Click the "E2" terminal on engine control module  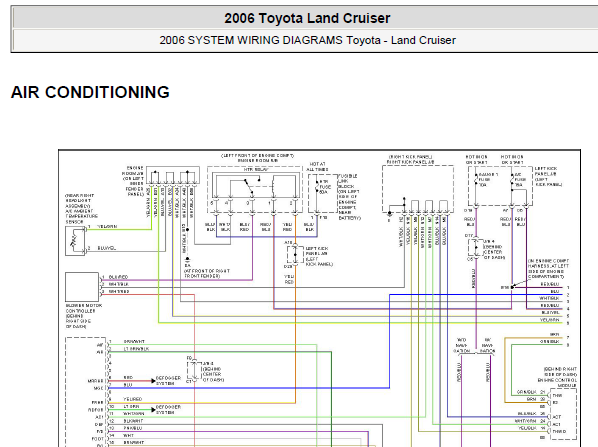pyautogui.click(x=555, y=402)
